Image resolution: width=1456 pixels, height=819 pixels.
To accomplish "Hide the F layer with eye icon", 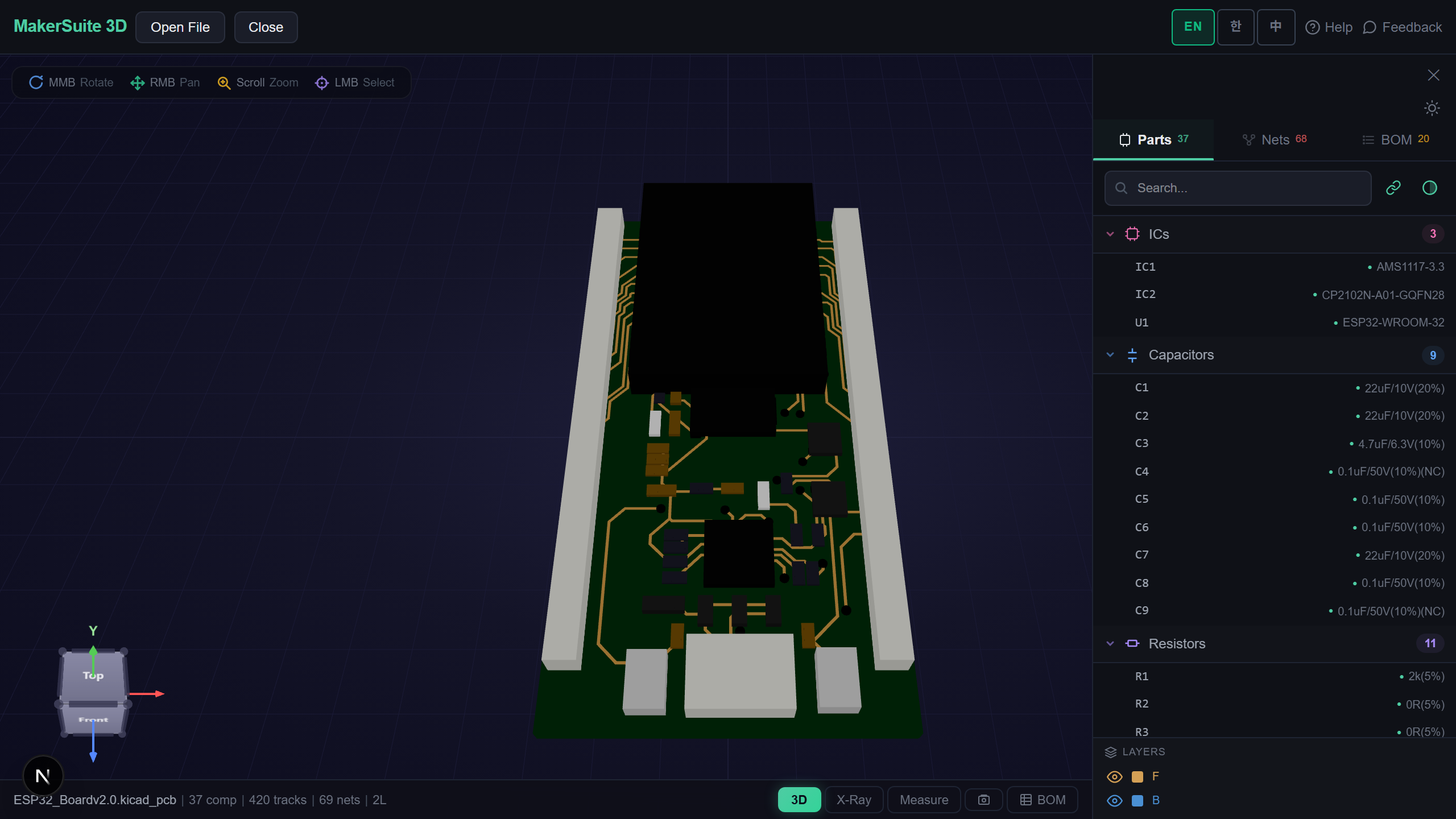I will pos(1114,776).
